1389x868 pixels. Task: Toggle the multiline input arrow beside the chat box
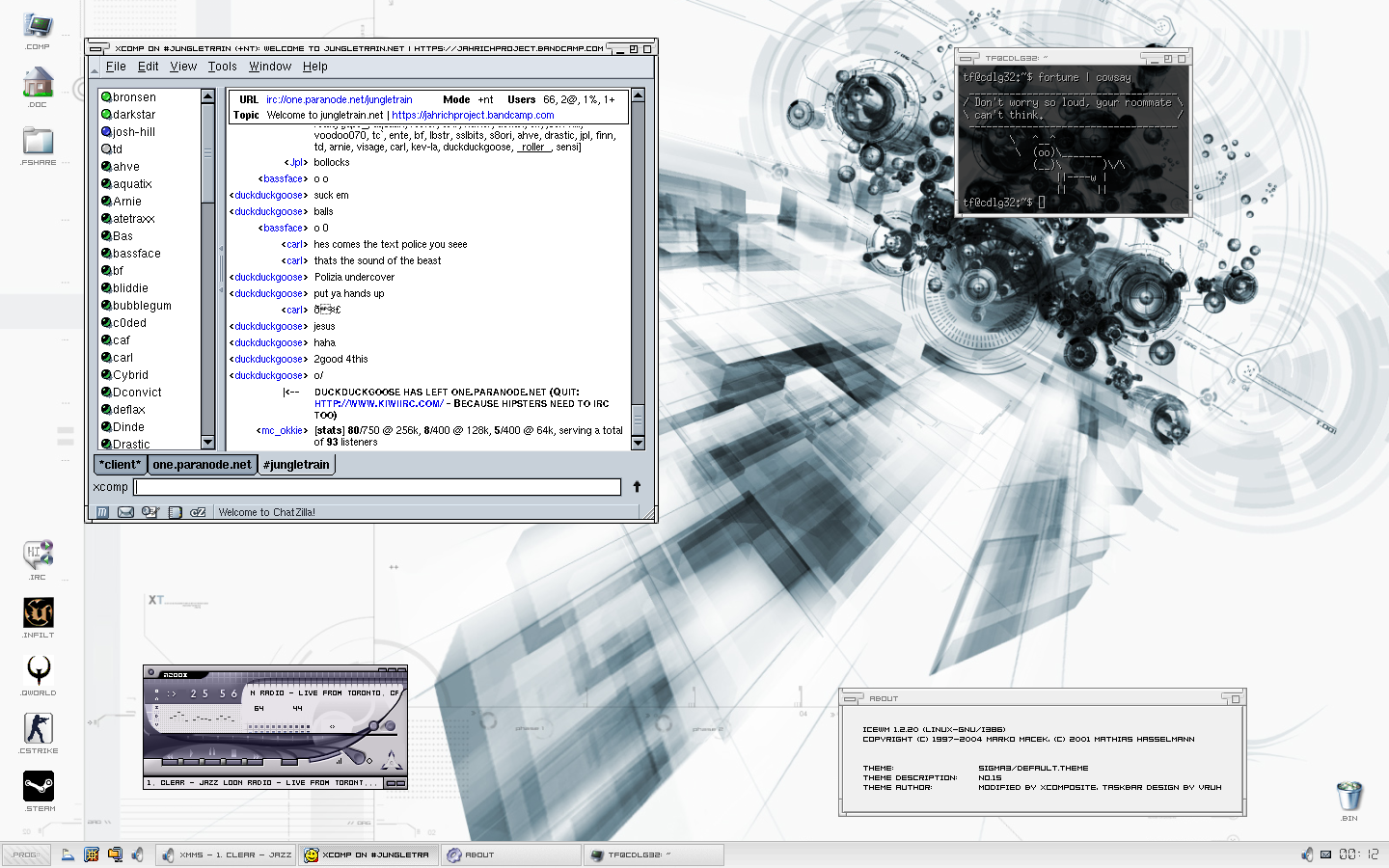point(637,487)
